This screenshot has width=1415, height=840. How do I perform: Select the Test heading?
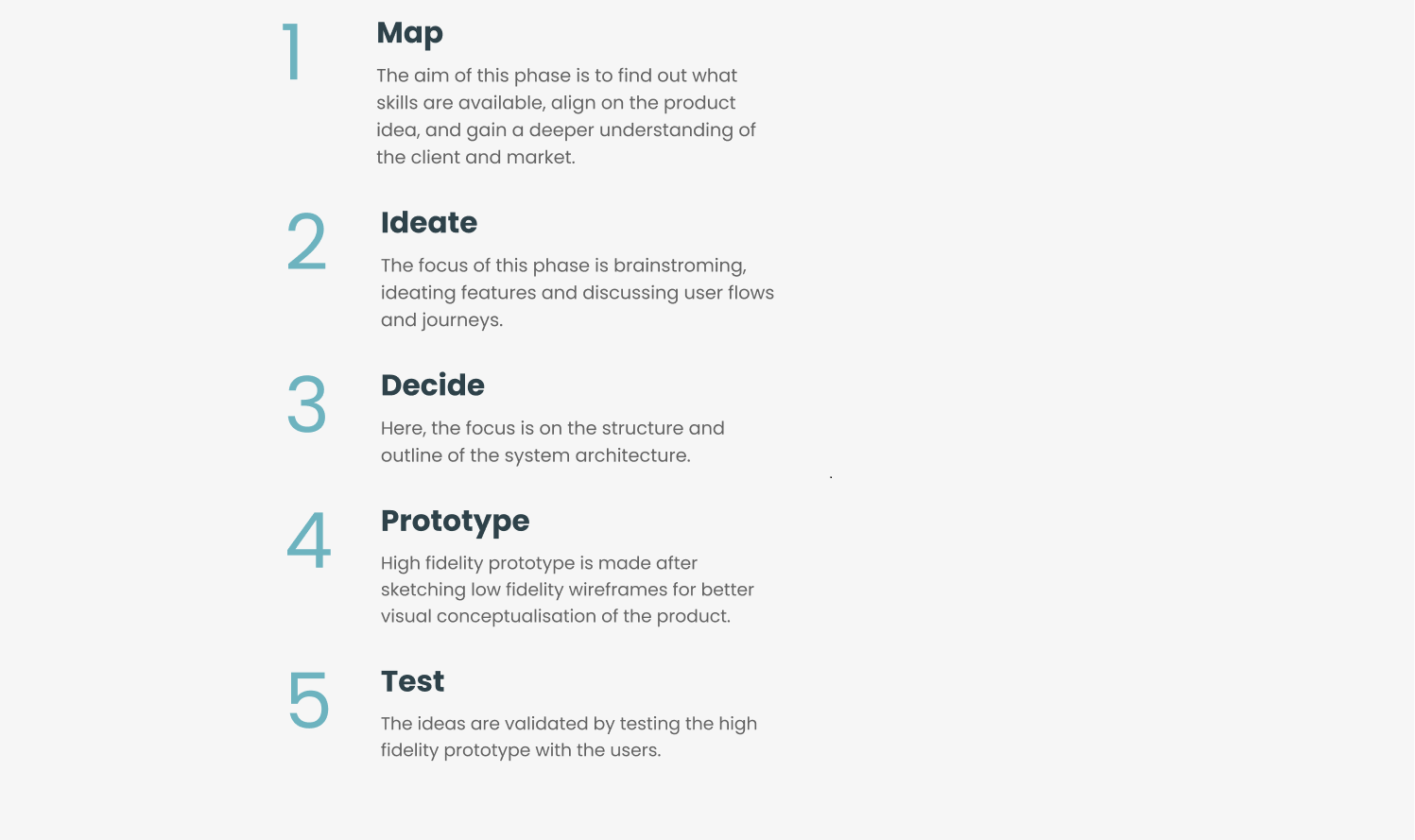(412, 681)
